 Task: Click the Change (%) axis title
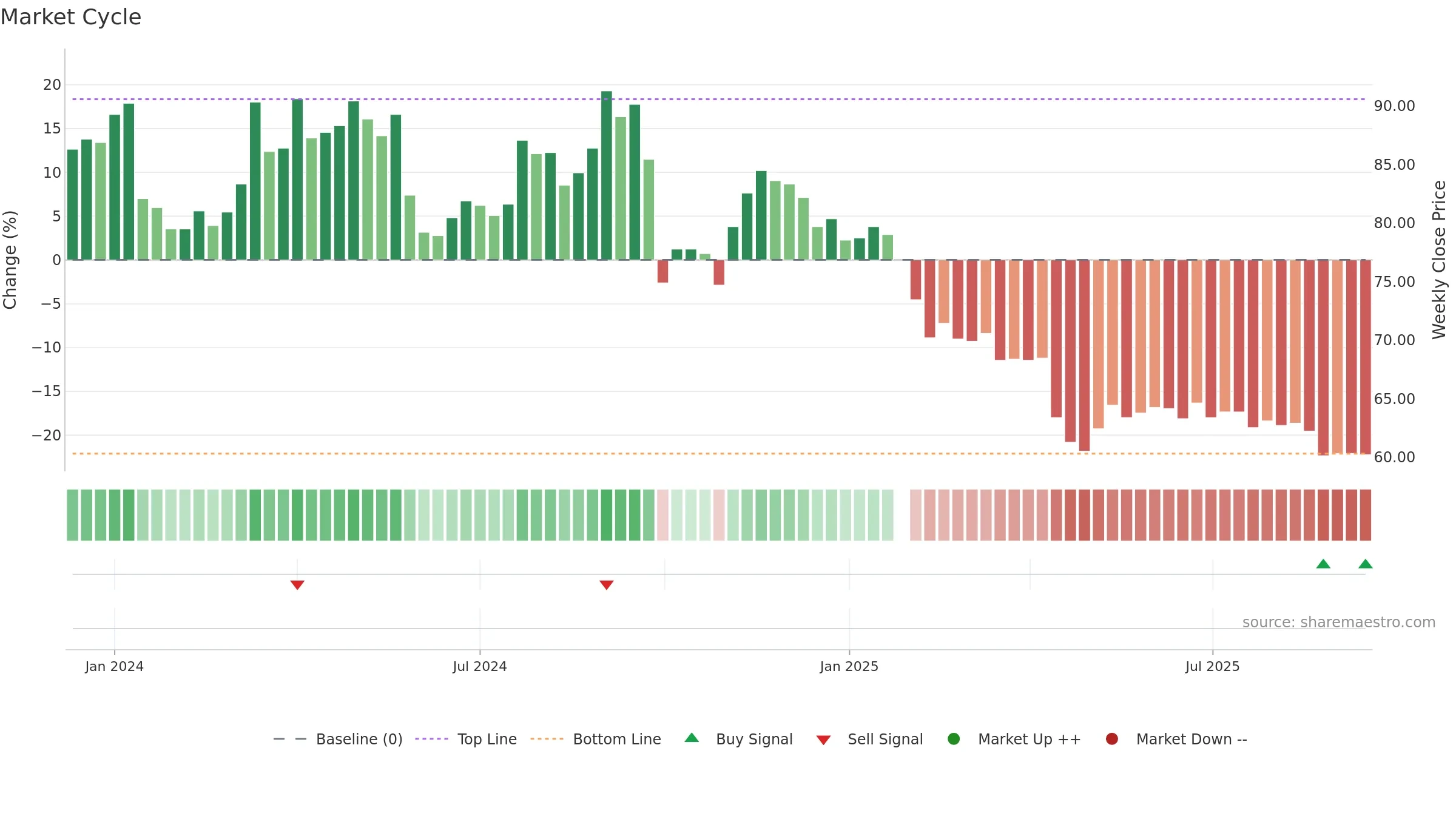10,260
